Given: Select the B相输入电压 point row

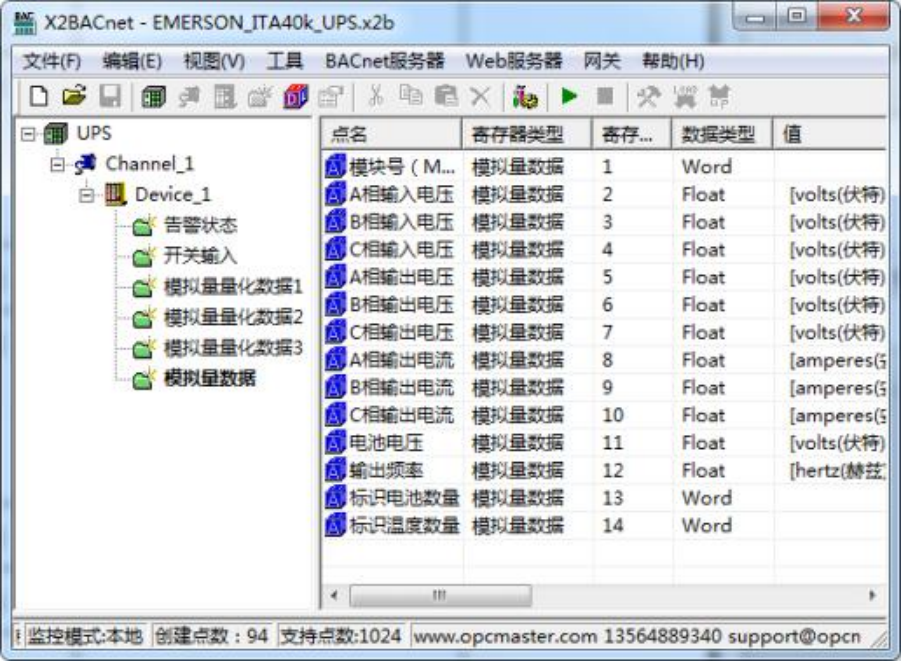Looking at the screenshot, I should 604,222.
